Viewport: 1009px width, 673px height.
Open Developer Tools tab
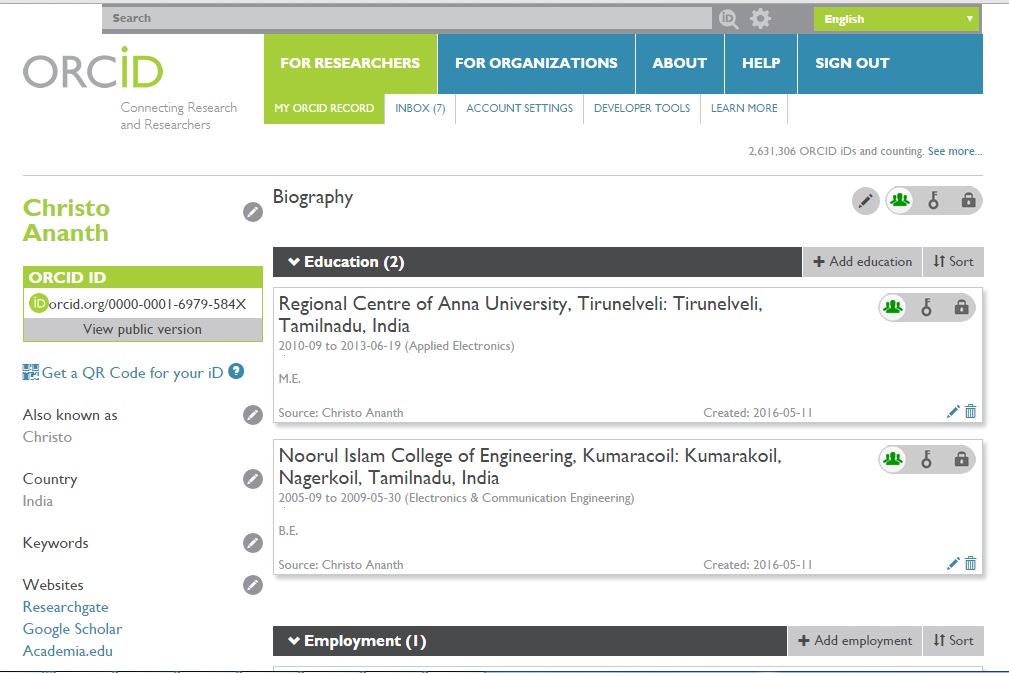[642, 108]
